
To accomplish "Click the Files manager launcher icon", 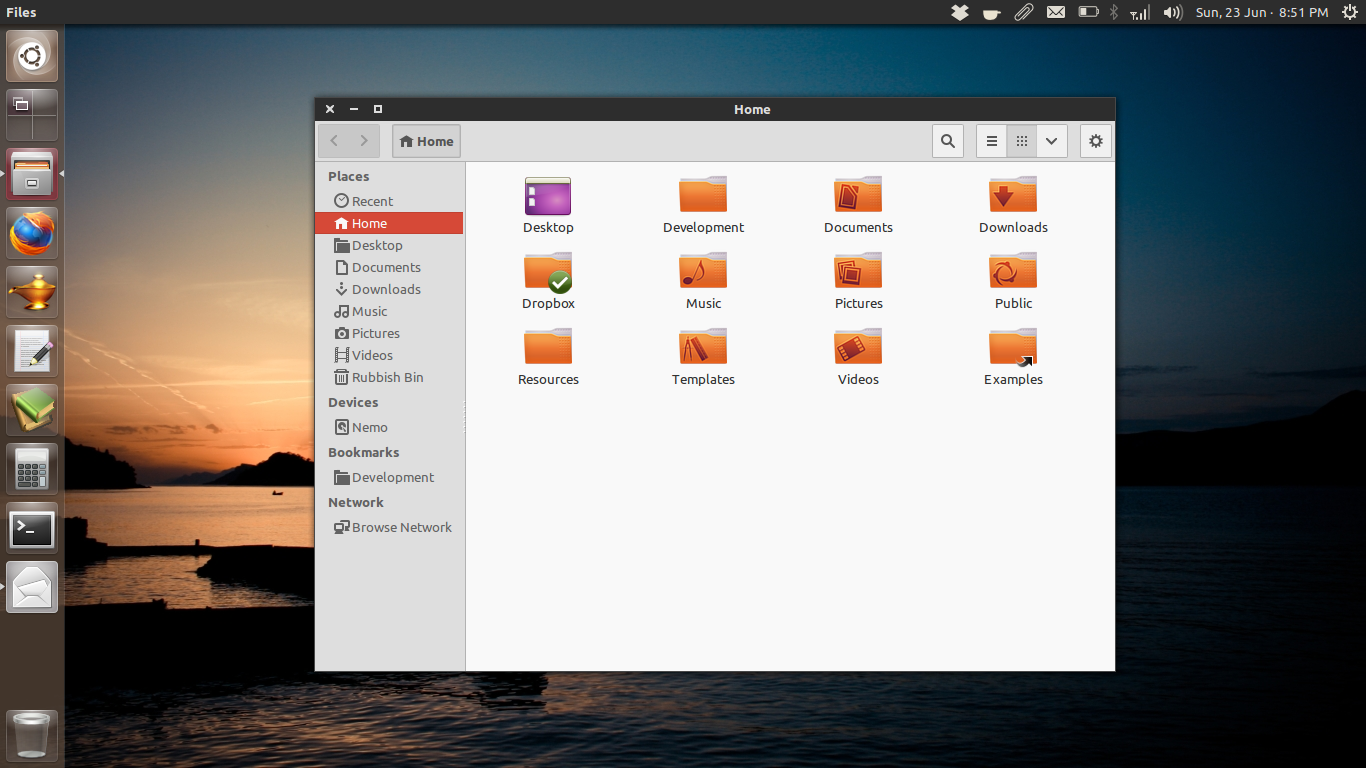I will point(32,174).
